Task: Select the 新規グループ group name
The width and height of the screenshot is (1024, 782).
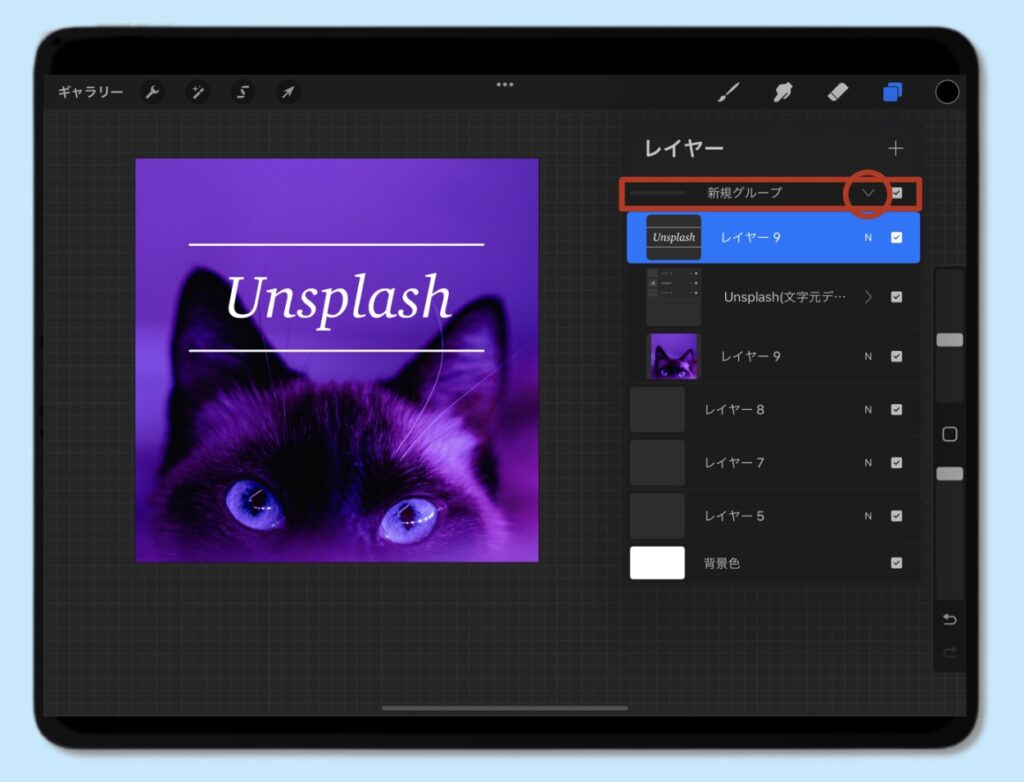Action: [x=744, y=193]
